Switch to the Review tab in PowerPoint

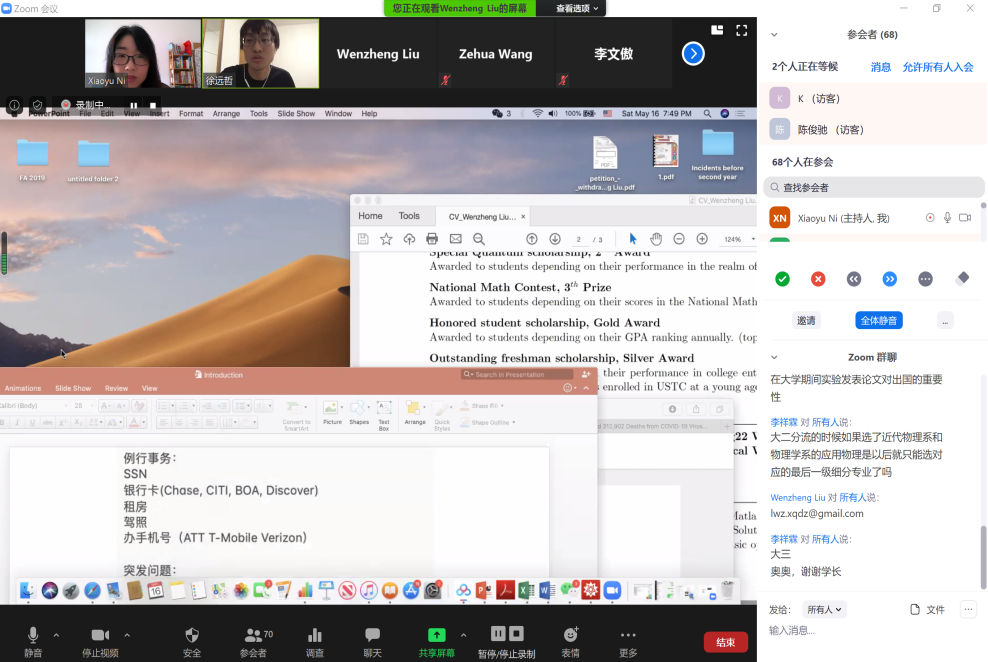[117, 389]
